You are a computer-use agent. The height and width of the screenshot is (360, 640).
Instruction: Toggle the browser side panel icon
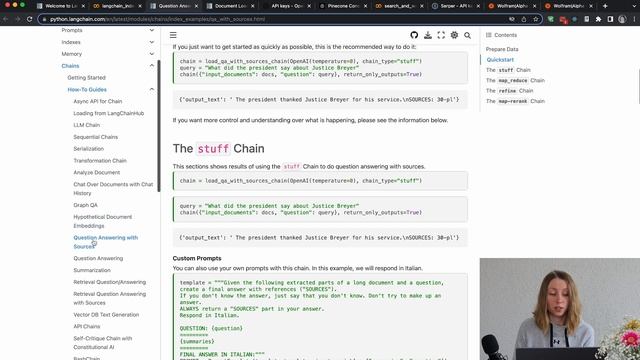610,19
